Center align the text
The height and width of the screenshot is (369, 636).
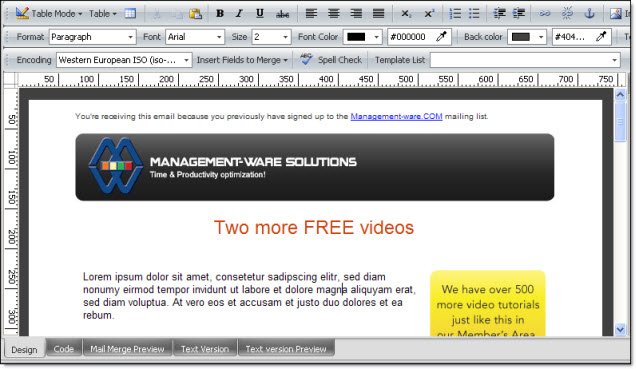tap(334, 13)
